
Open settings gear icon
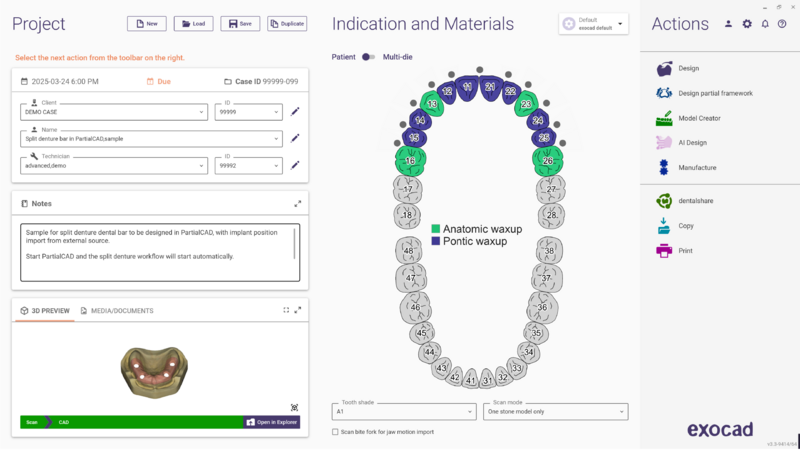click(x=747, y=24)
